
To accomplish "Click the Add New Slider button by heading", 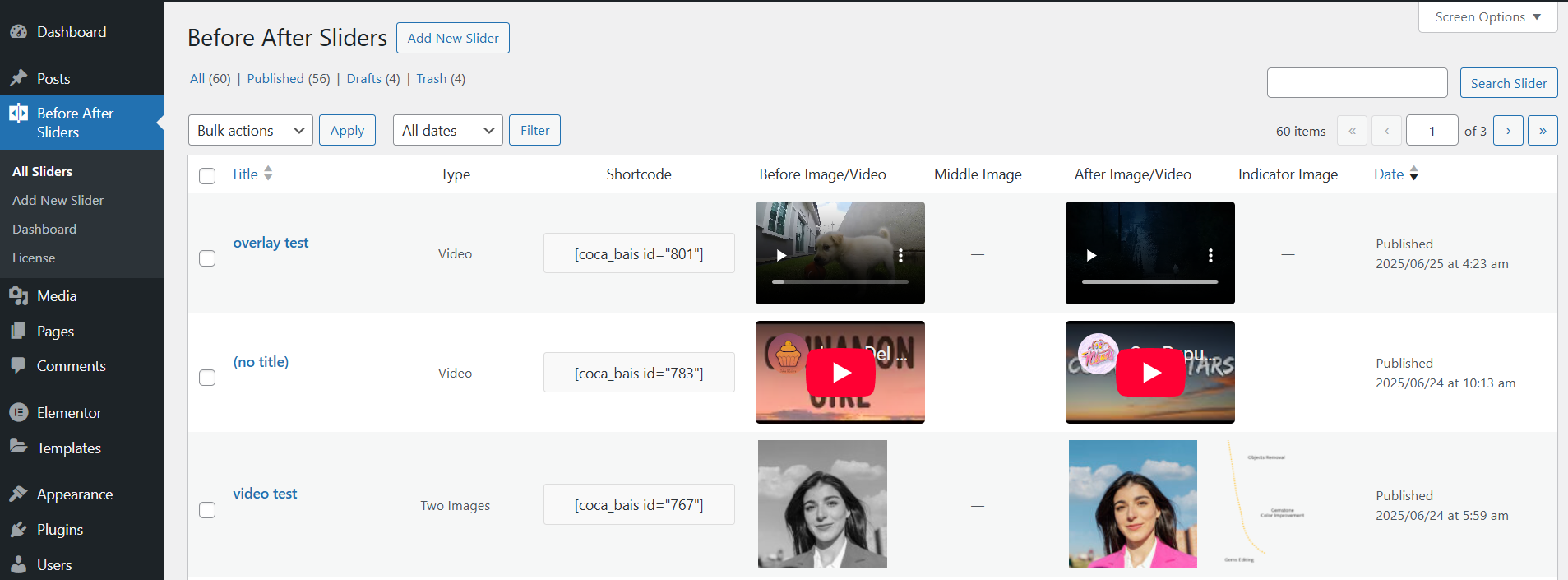I will (453, 38).
